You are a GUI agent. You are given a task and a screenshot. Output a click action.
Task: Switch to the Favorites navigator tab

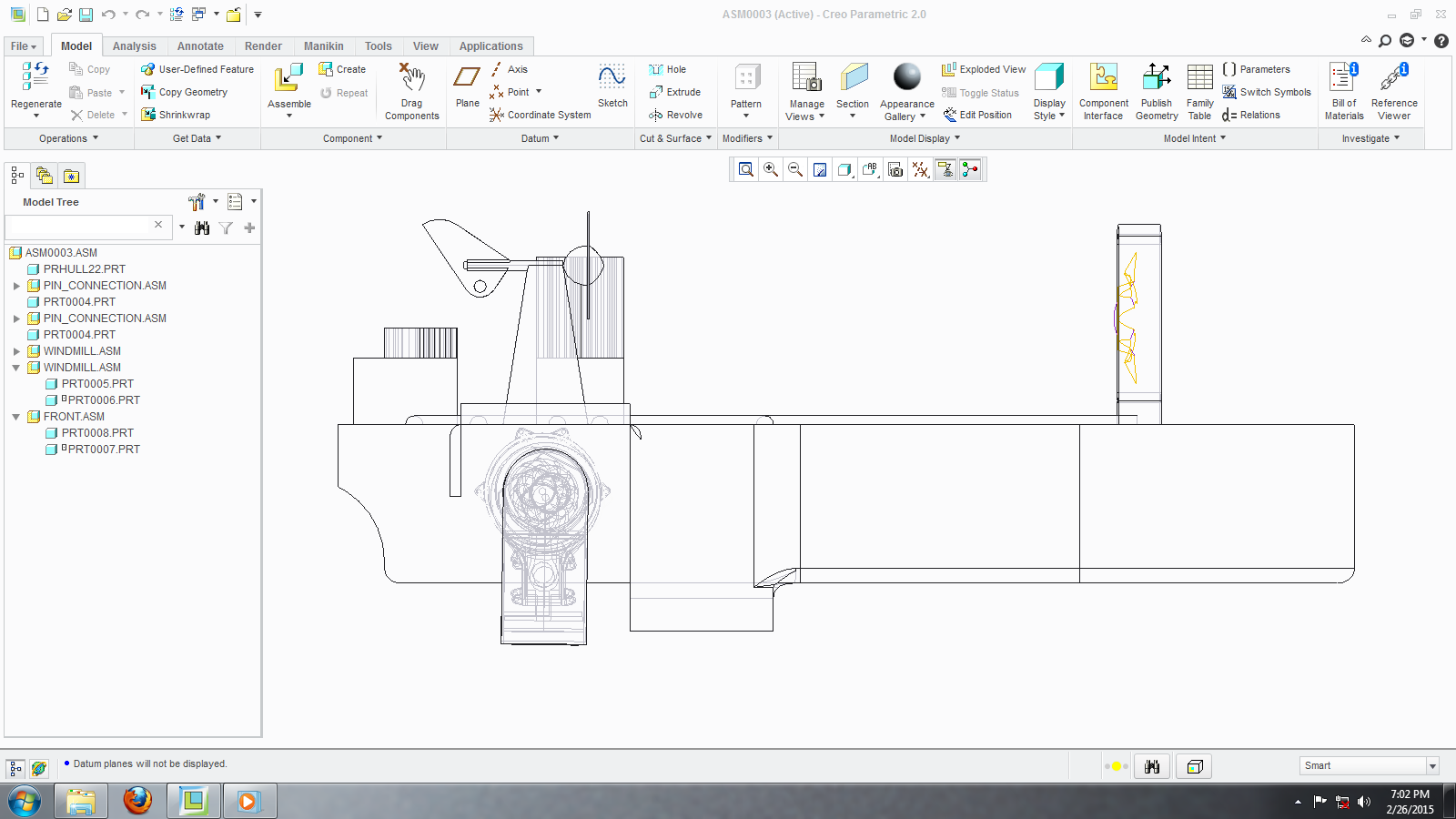[71, 176]
